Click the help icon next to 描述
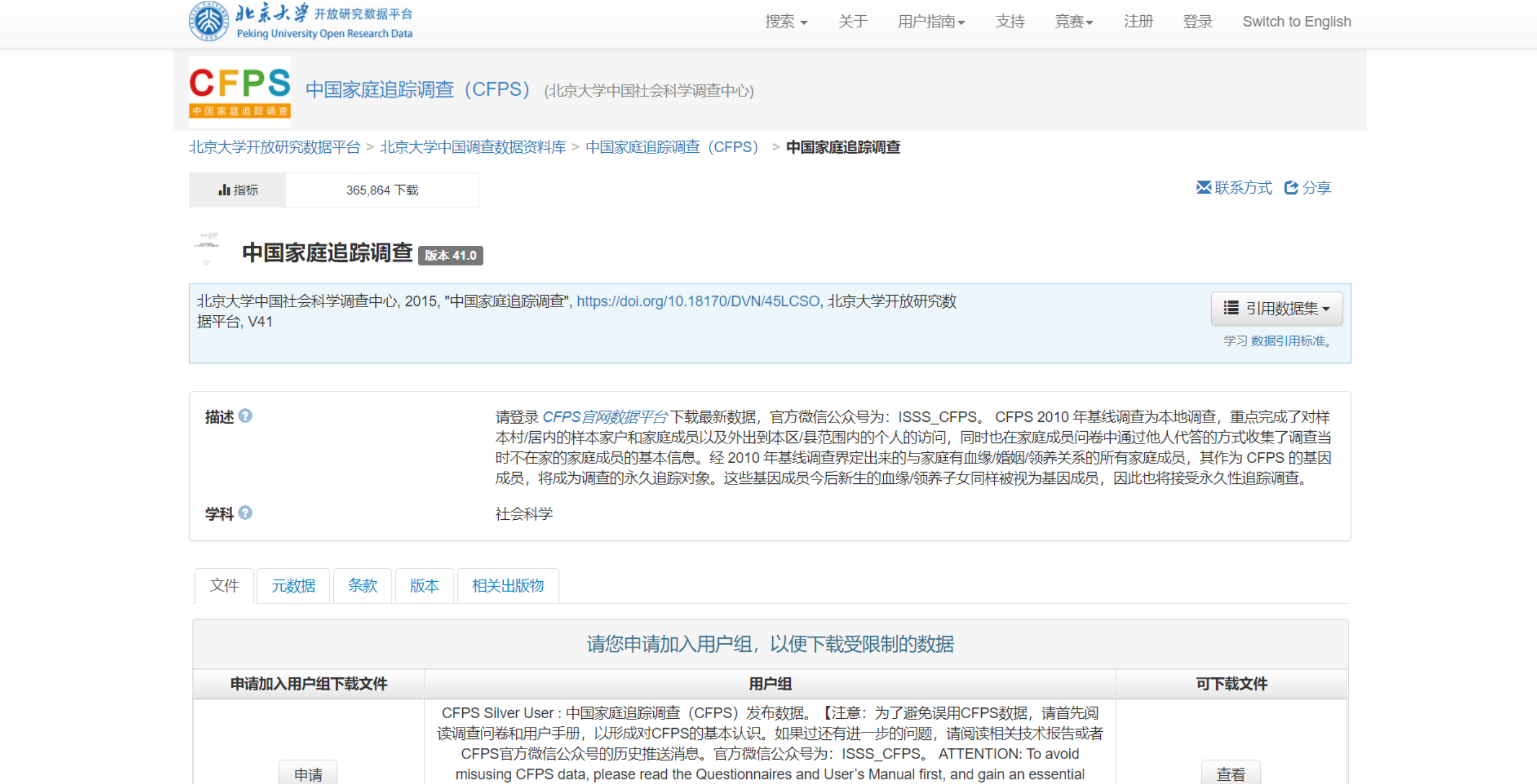The image size is (1537, 784). [x=245, y=416]
